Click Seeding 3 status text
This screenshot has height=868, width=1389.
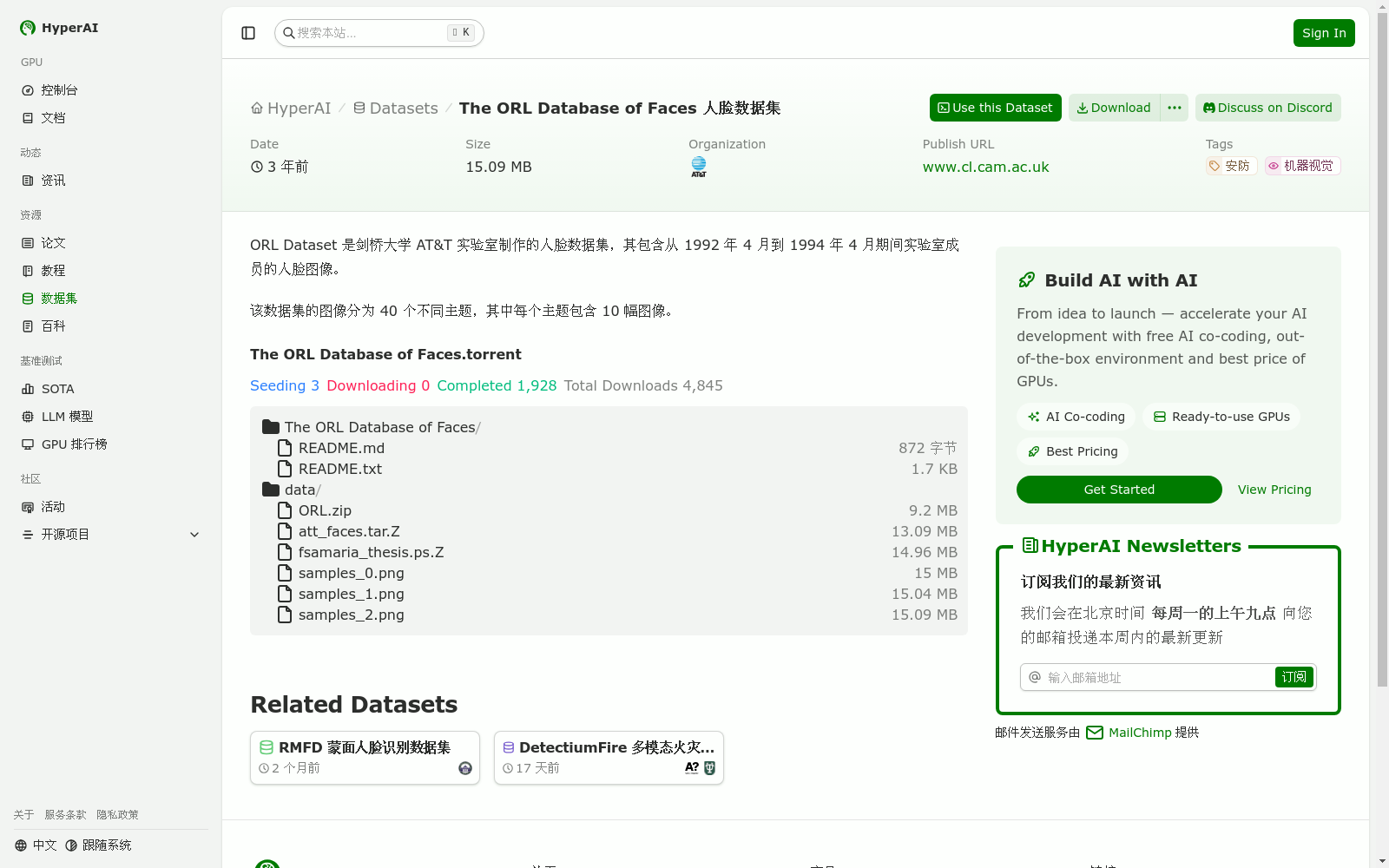coord(285,385)
